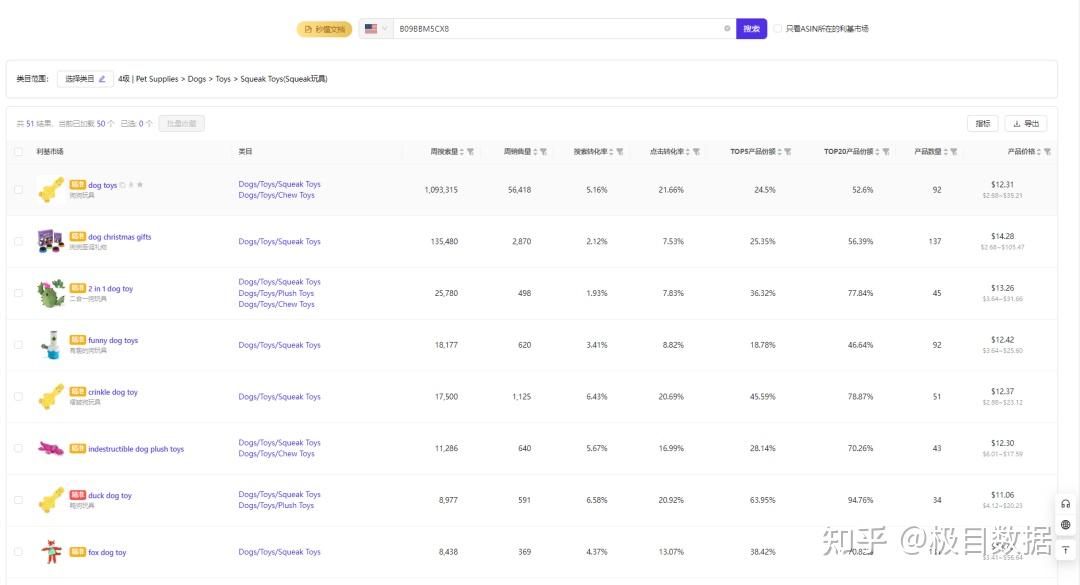Click the star icon beside dog toys

click(140, 185)
